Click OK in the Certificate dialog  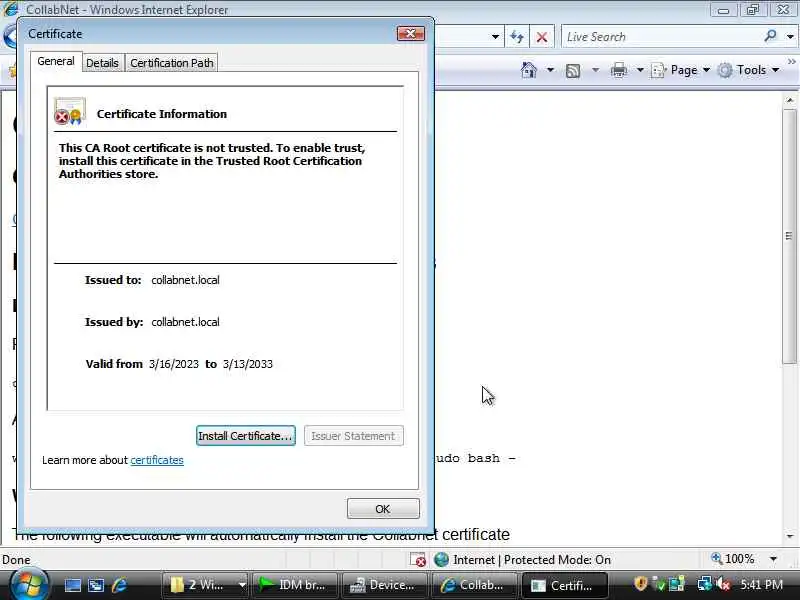click(383, 509)
